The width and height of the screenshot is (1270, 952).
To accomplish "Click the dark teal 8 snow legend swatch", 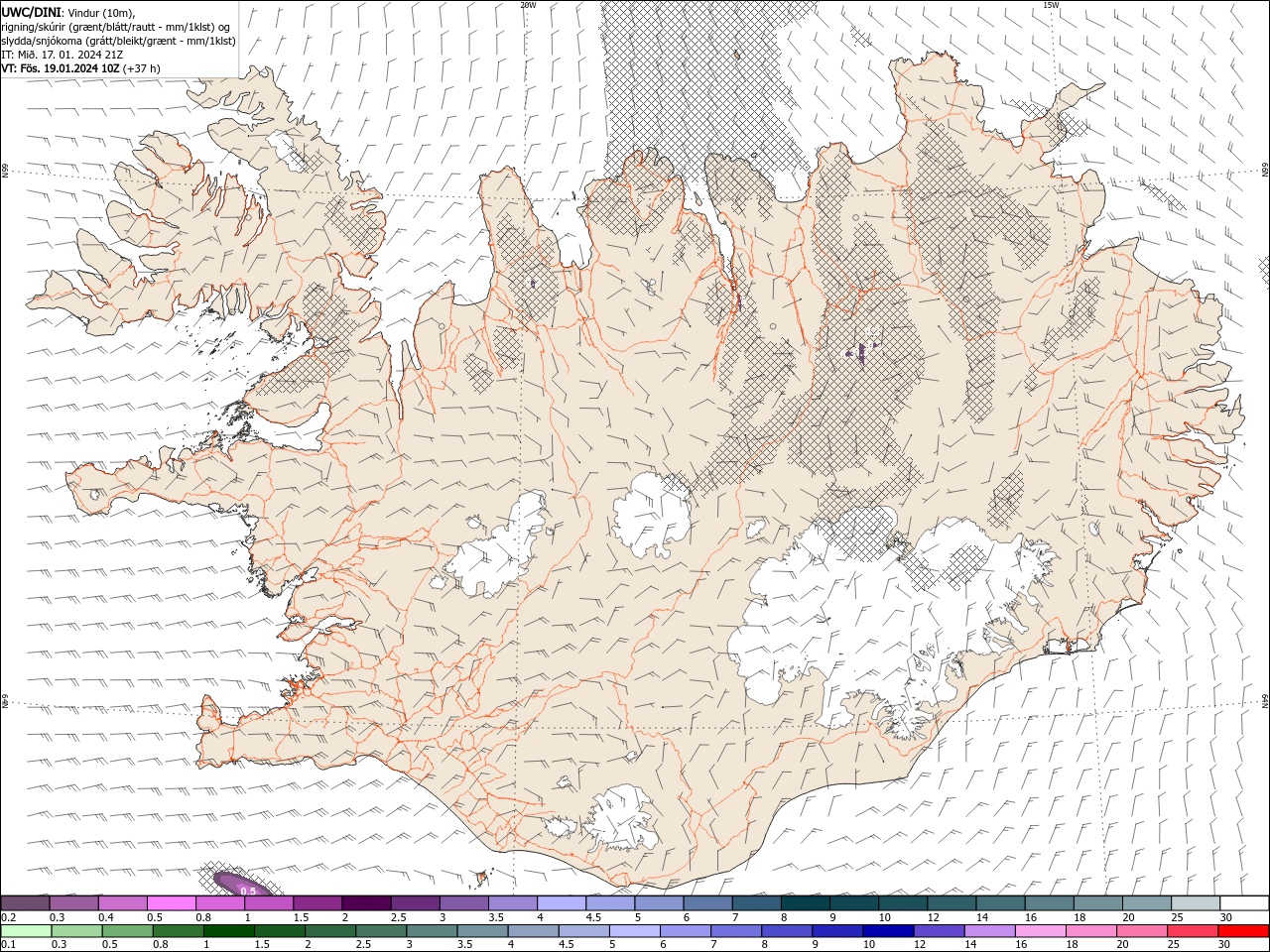I will click(806, 903).
